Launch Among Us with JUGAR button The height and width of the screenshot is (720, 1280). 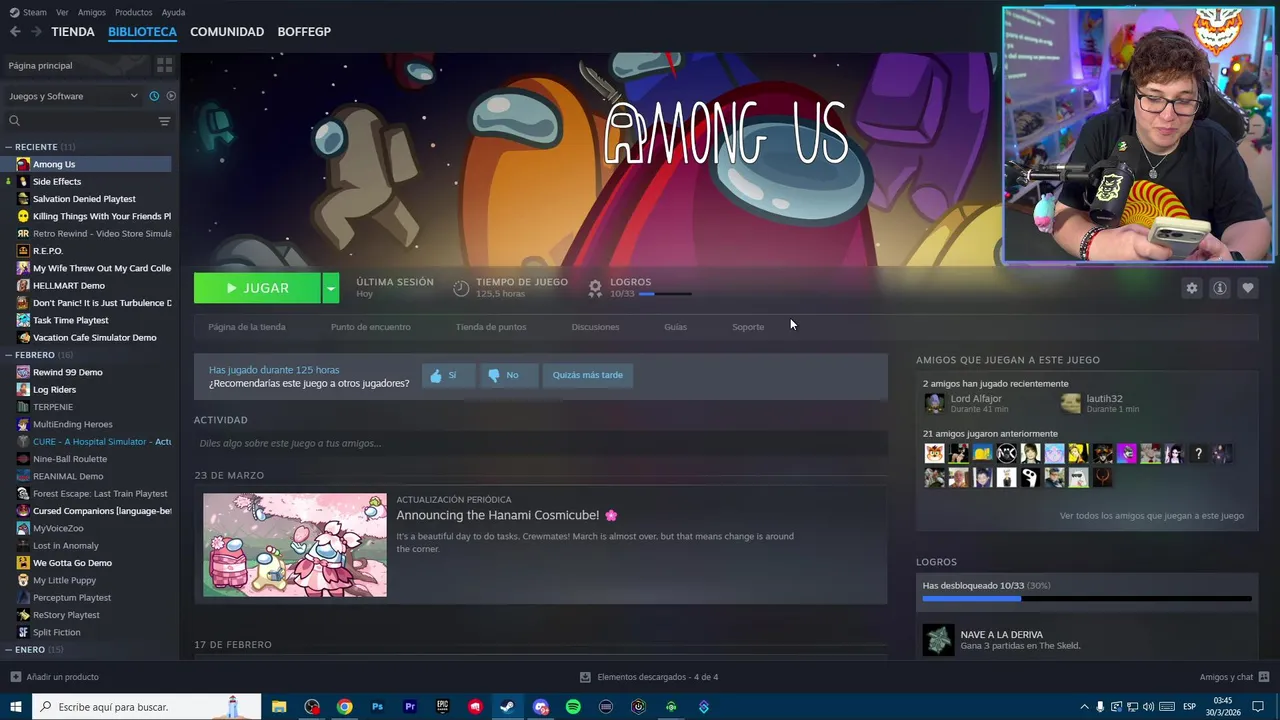pyautogui.click(x=257, y=288)
